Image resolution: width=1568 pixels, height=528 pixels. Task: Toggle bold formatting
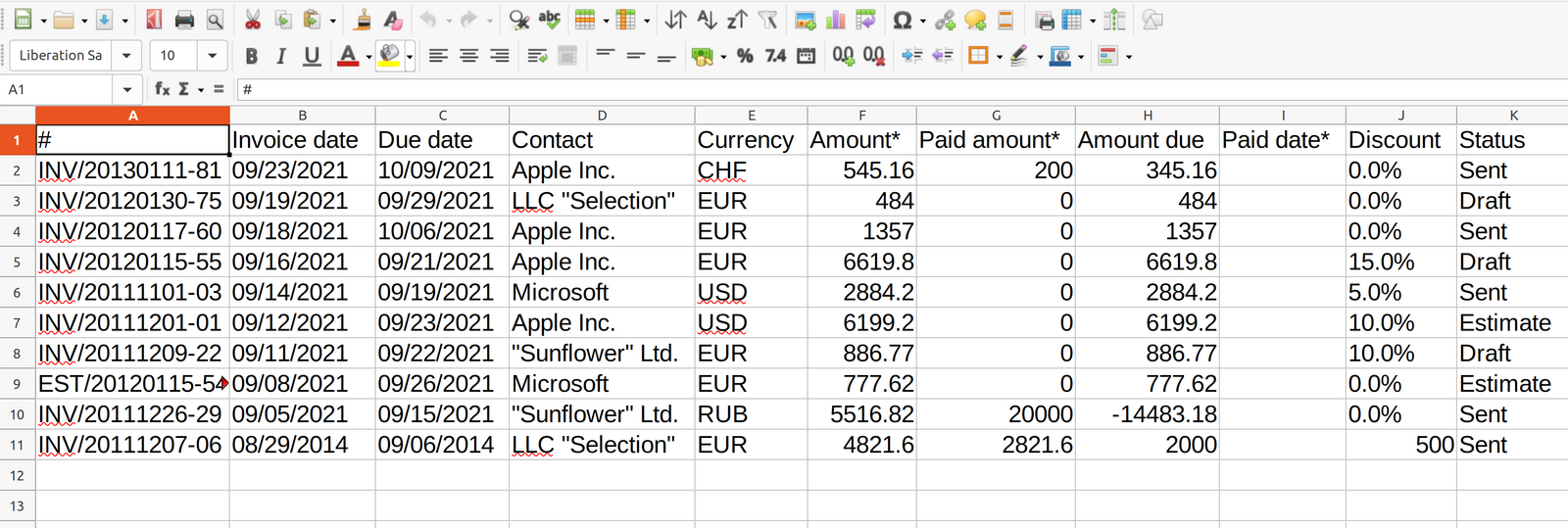tap(252, 56)
